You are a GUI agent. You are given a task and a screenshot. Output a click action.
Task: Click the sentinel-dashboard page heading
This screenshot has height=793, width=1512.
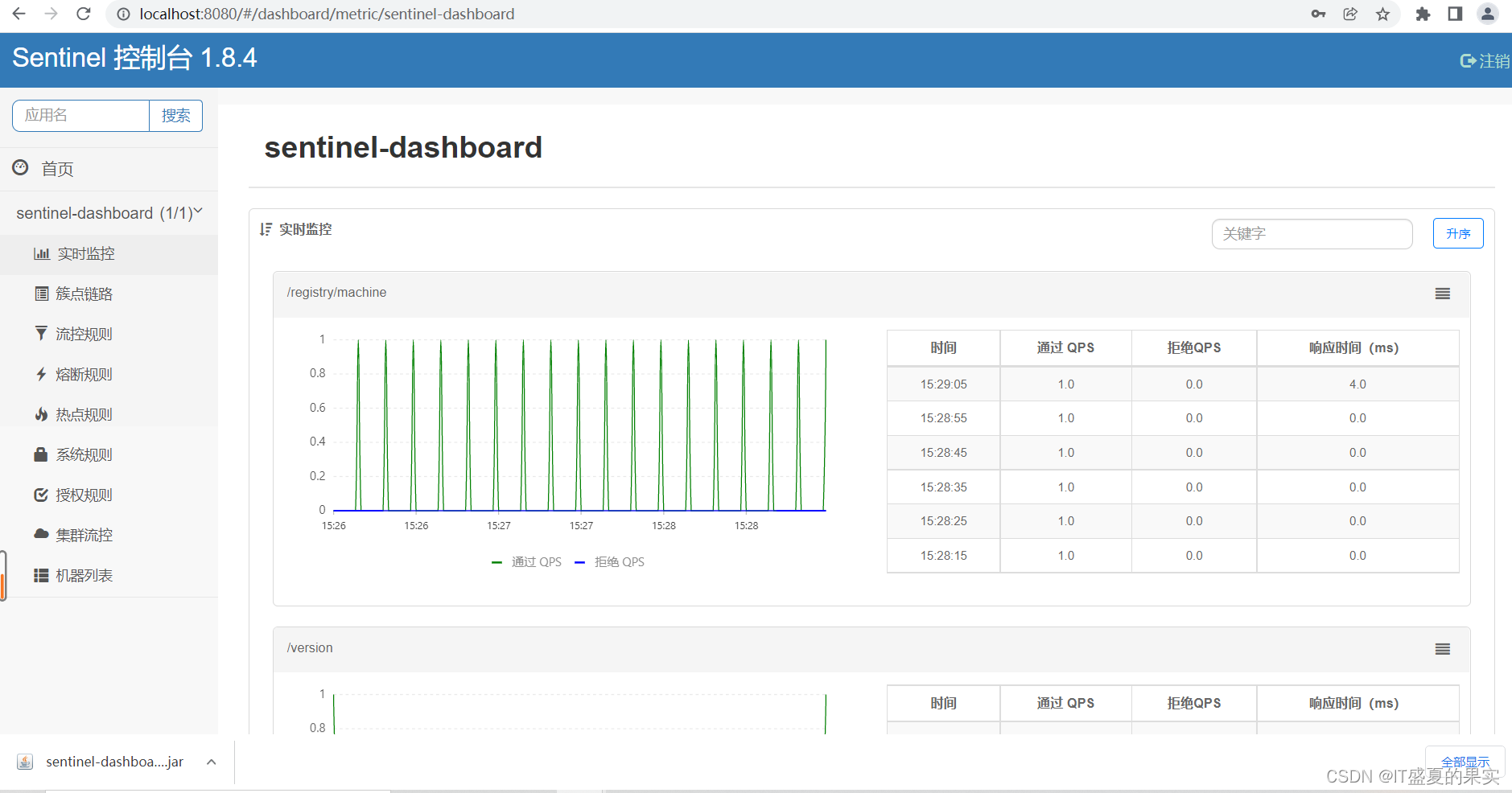403,148
